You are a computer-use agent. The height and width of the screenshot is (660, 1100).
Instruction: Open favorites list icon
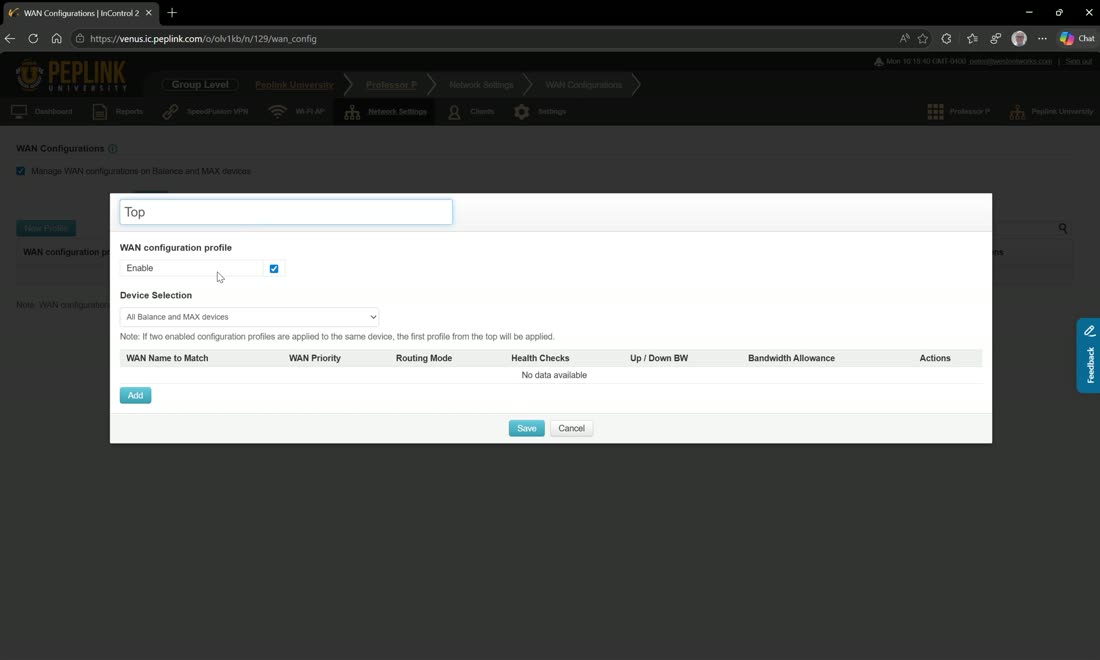[x=972, y=39]
